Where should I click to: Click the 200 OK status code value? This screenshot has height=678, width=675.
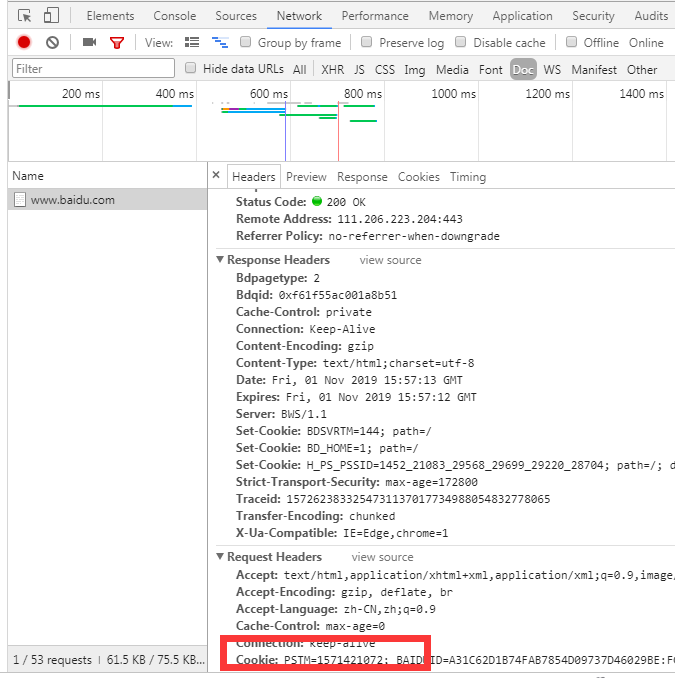point(346,202)
